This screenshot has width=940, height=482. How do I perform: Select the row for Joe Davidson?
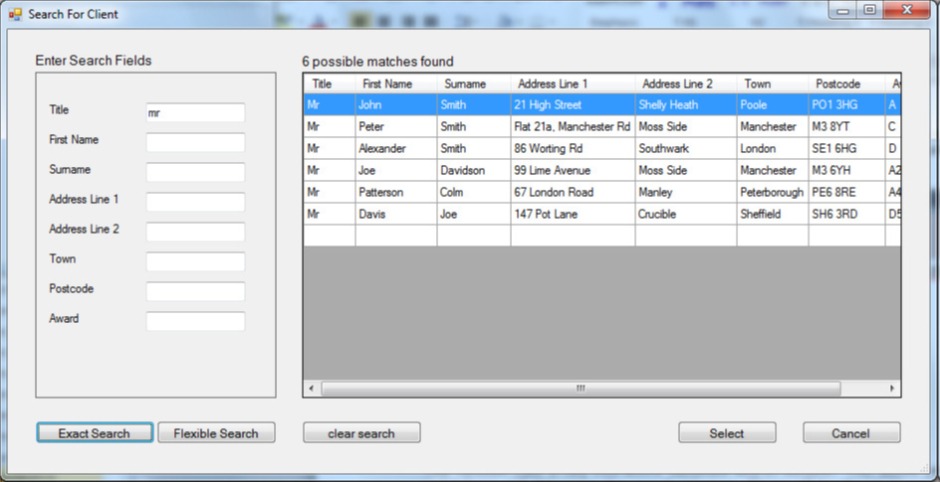point(396,171)
